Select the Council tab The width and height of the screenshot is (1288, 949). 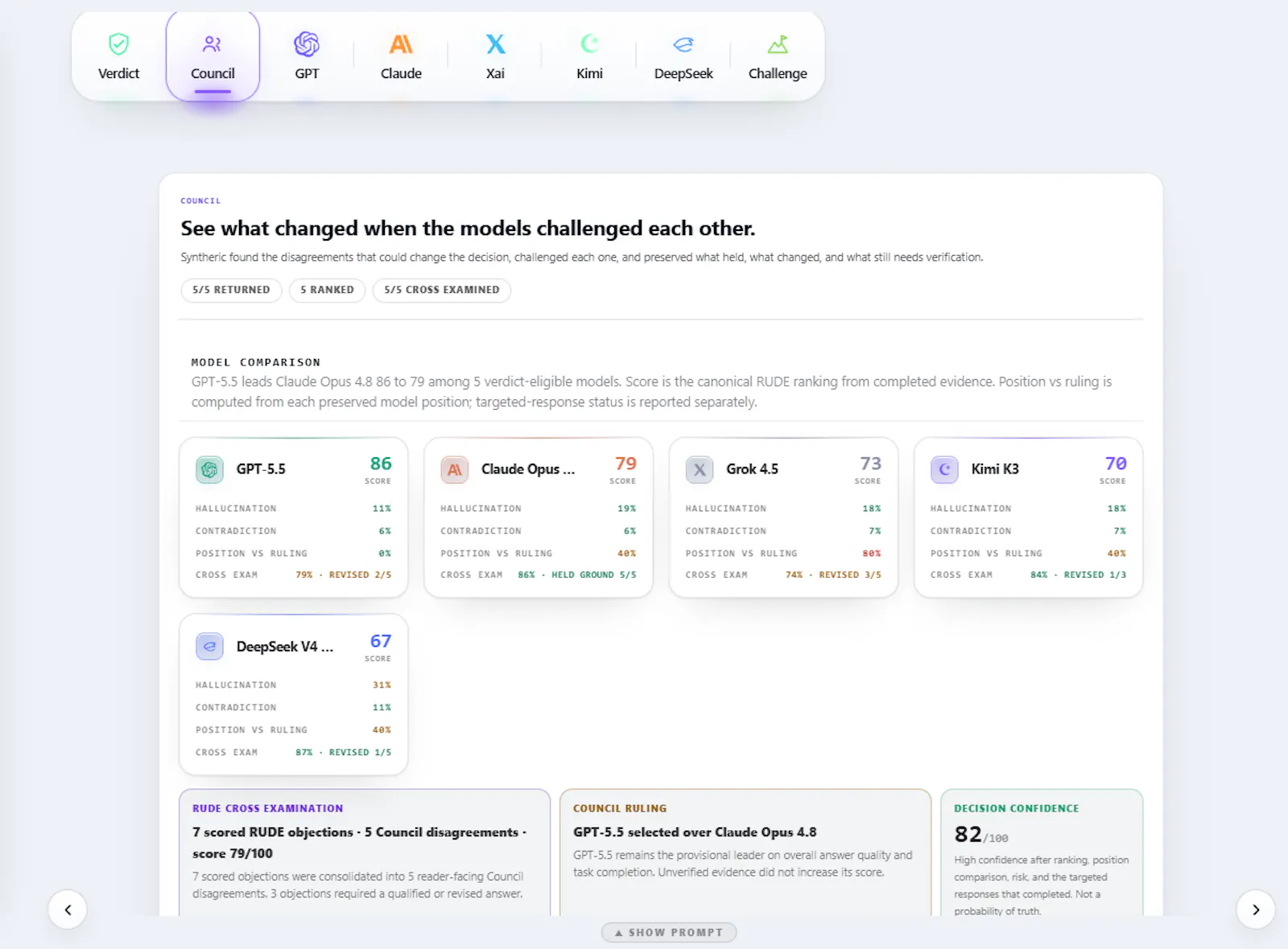tap(213, 57)
